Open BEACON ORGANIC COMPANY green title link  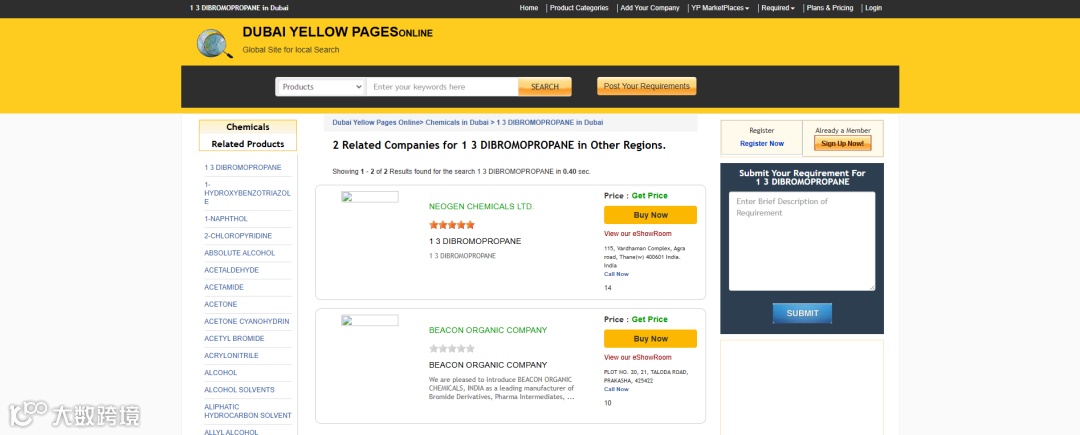tap(488, 330)
